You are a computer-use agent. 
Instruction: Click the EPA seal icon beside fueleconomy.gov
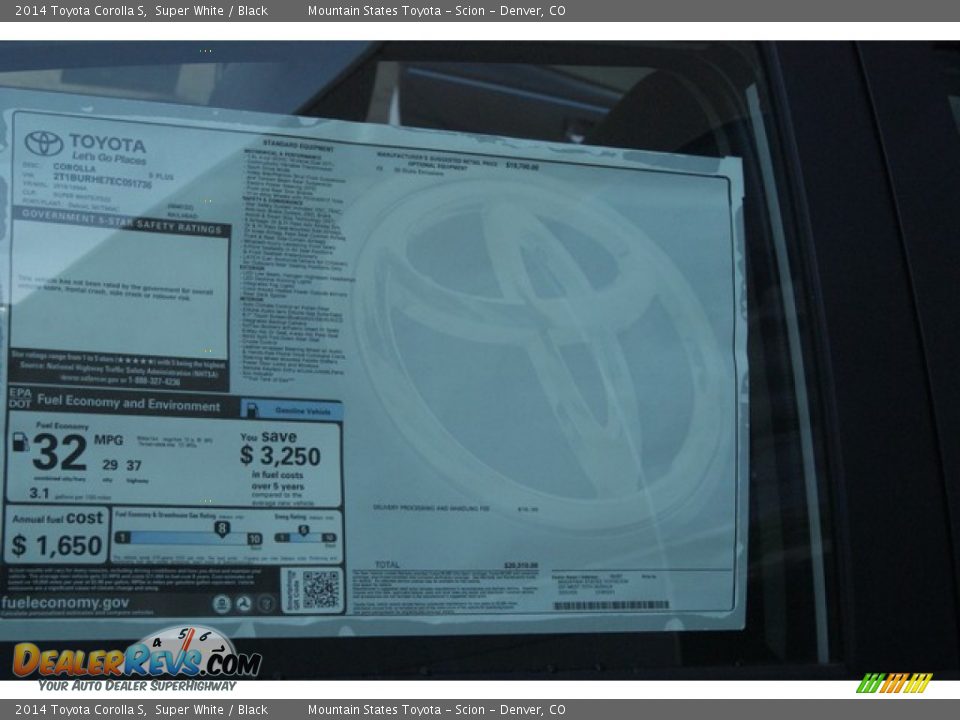point(222,604)
